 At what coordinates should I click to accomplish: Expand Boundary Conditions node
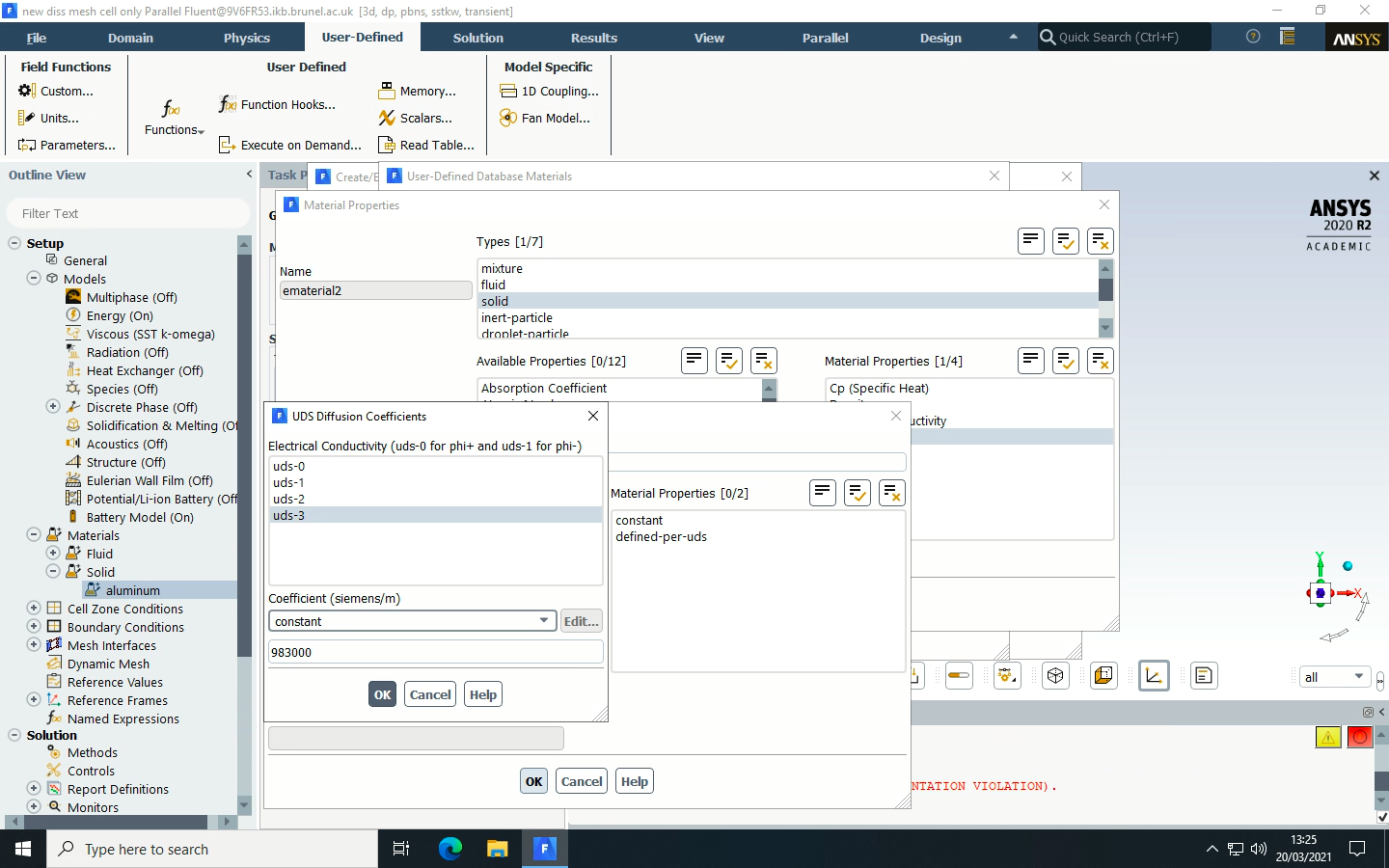[34, 626]
